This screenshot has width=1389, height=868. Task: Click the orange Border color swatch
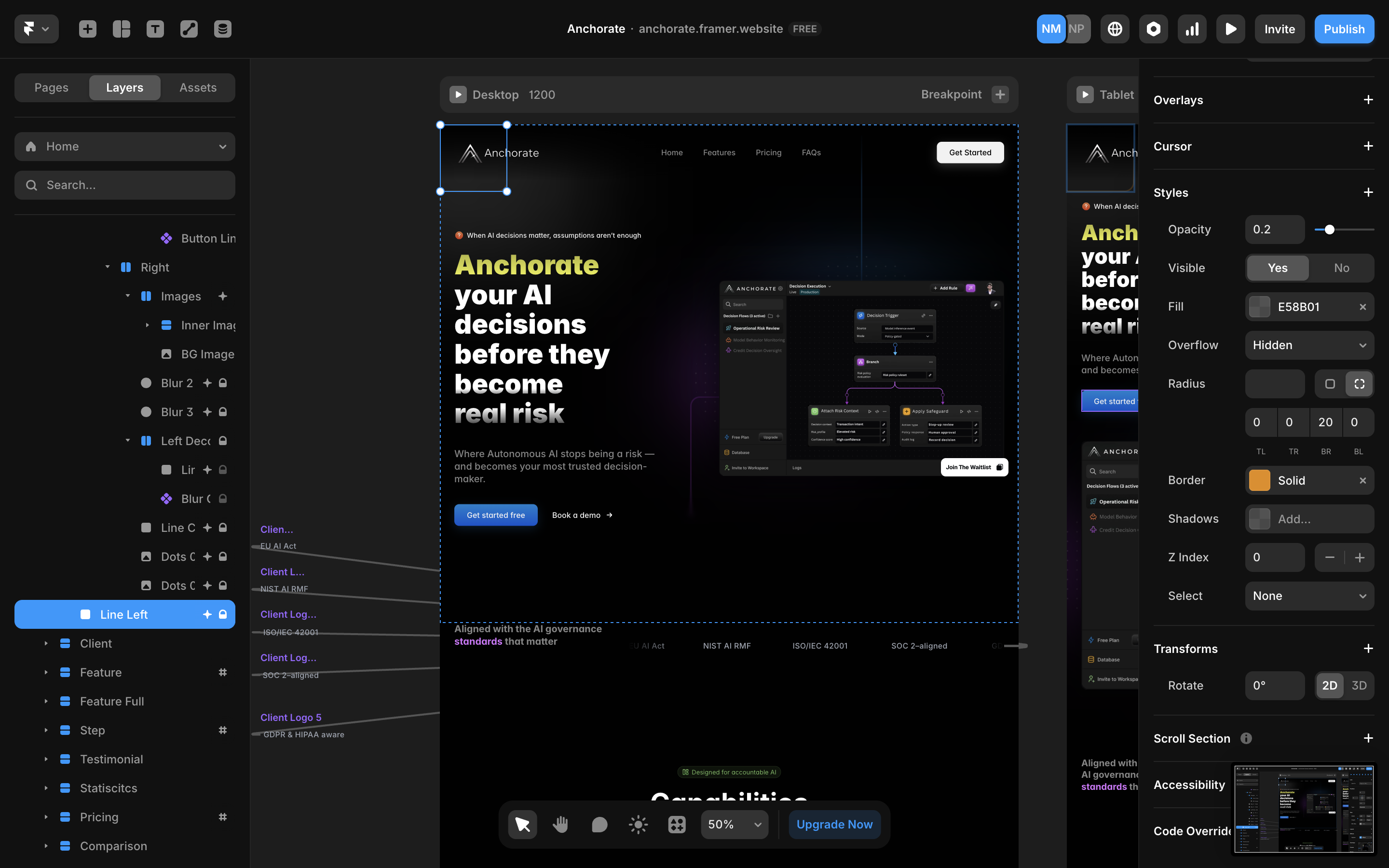(x=1259, y=480)
